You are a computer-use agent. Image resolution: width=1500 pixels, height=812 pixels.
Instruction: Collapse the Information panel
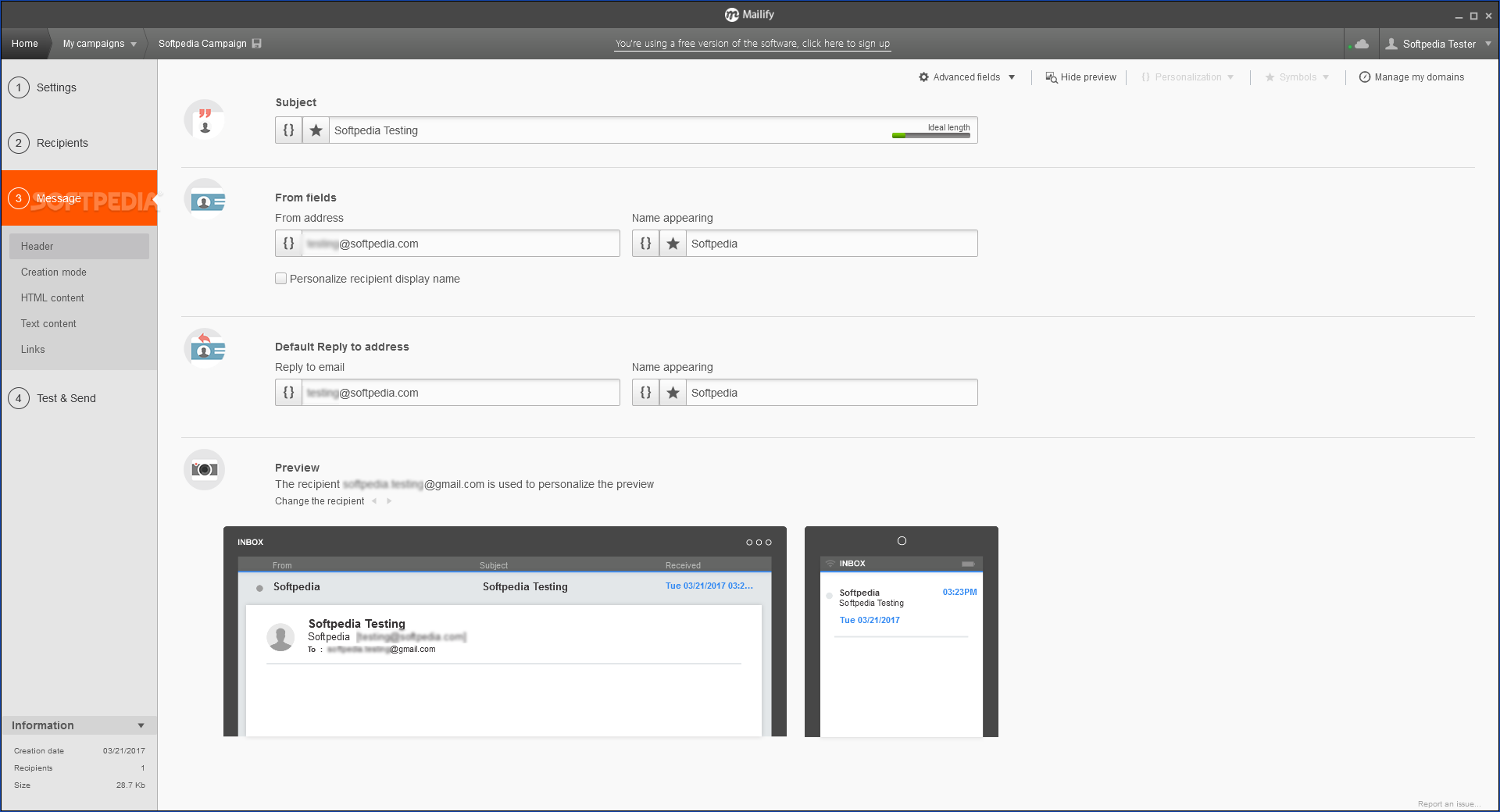coord(141,725)
